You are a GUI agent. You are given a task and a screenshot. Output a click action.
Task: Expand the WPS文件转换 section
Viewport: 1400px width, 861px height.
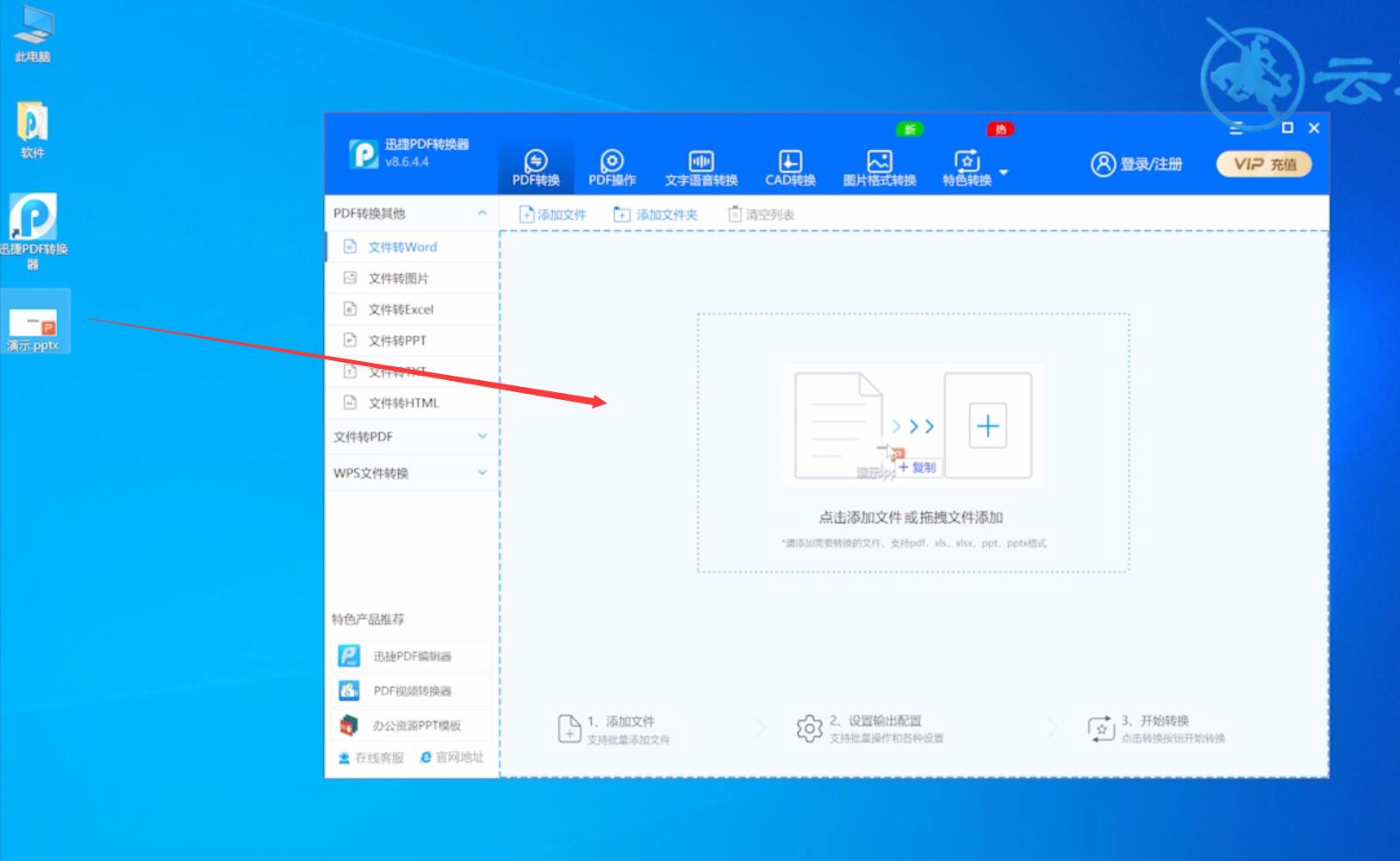click(412, 473)
